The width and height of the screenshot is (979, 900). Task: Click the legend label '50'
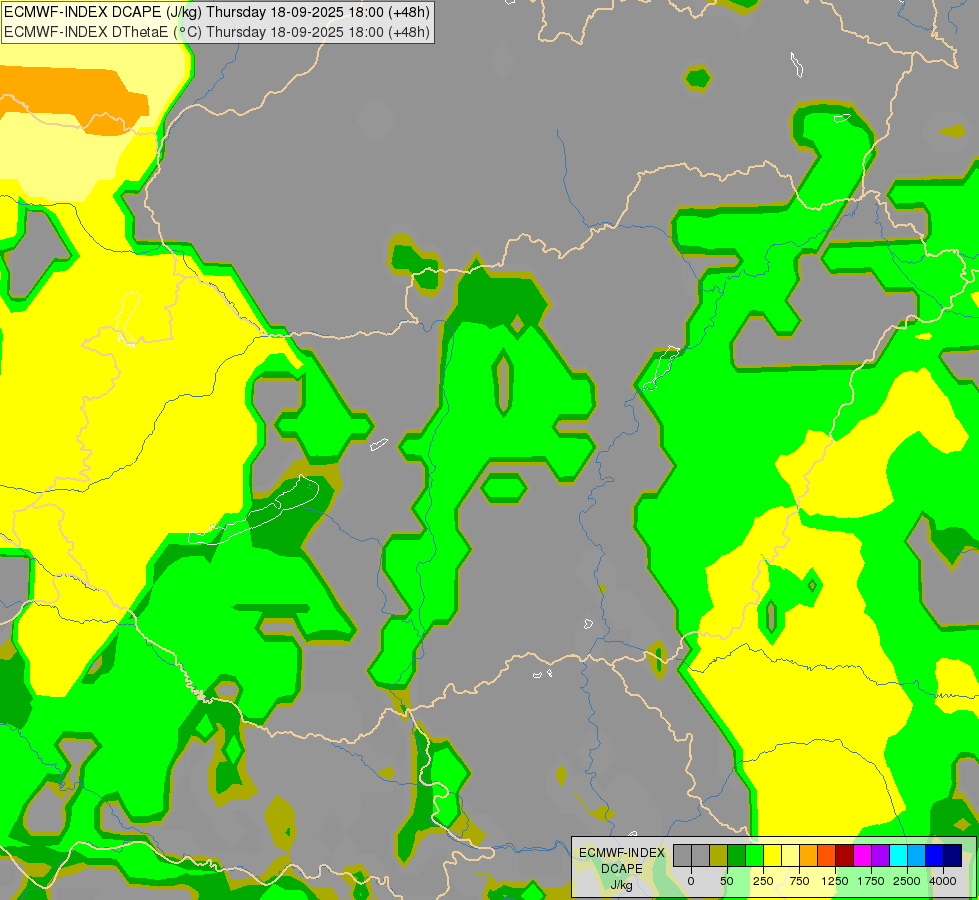pyautogui.click(x=727, y=881)
